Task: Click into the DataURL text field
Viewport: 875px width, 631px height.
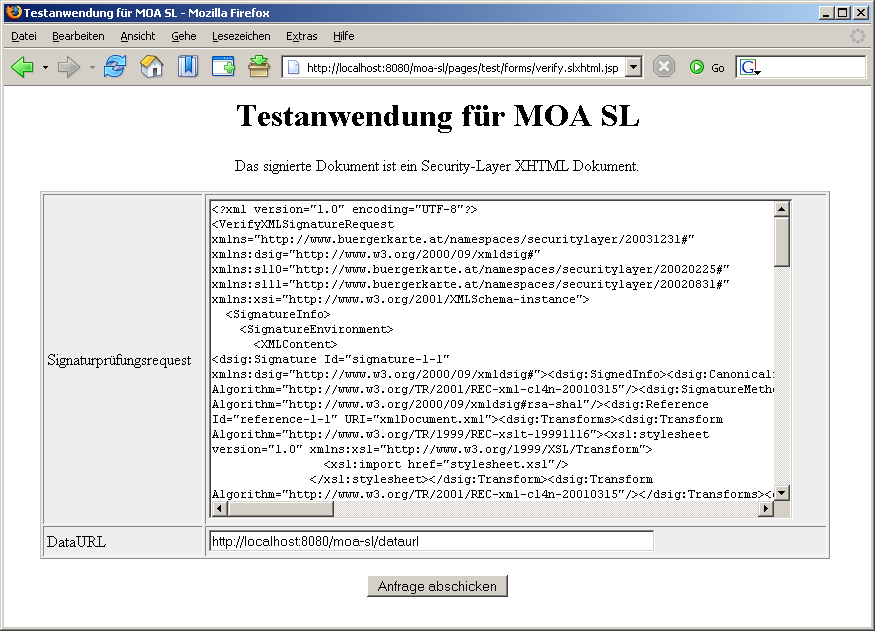Action: click(x=430, y=541)
